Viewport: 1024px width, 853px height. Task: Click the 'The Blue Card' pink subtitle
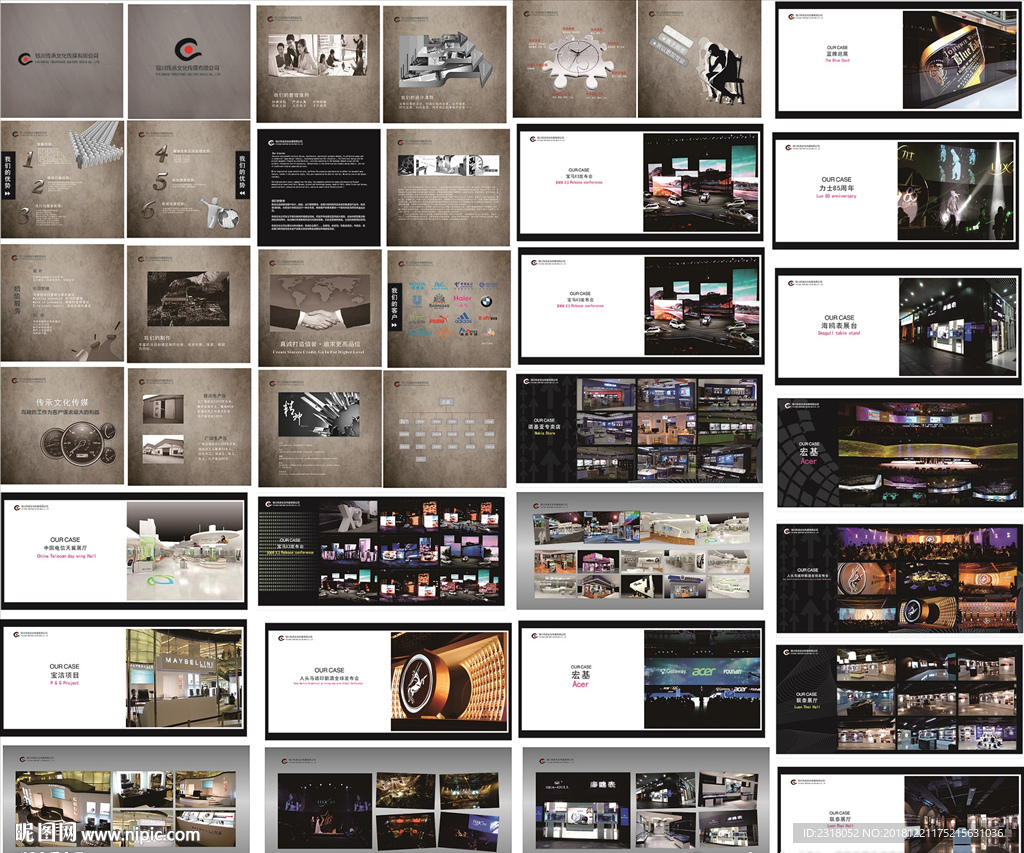837,60
